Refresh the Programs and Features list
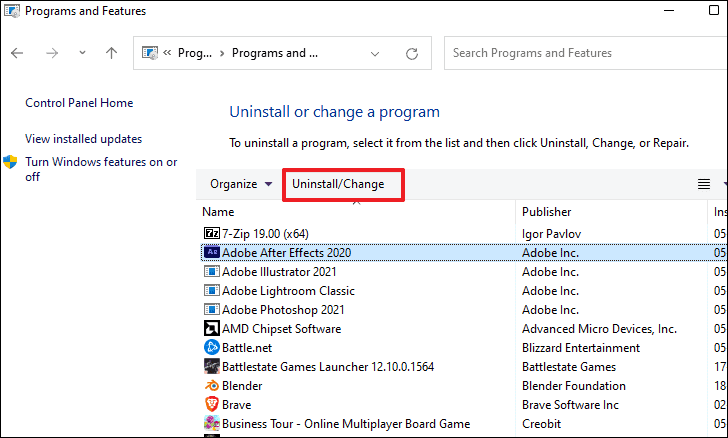 pyautogui.click(x=412, y=54)
